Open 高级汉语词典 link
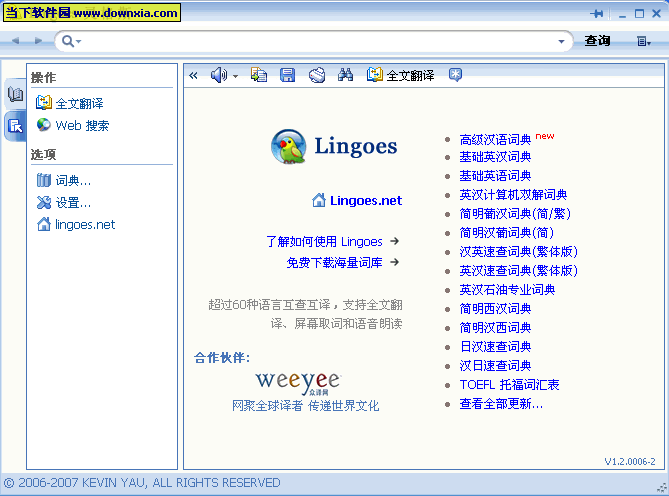 pos(495,139)
